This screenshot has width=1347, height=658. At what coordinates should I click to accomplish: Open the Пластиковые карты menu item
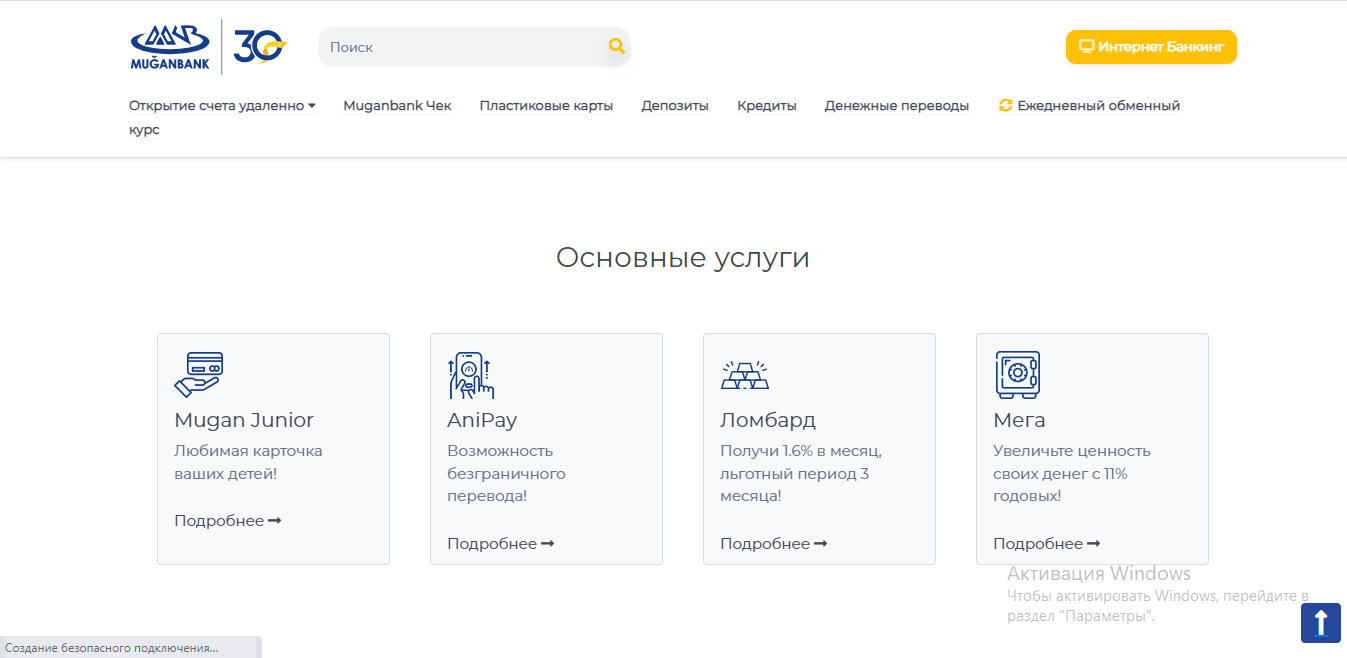(546, 106)
